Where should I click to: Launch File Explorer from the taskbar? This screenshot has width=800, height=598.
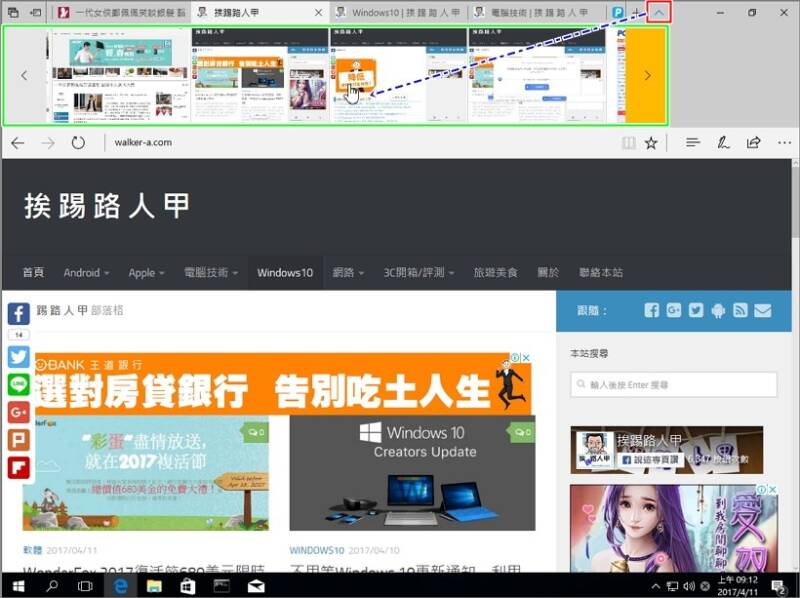coord(154,586)
